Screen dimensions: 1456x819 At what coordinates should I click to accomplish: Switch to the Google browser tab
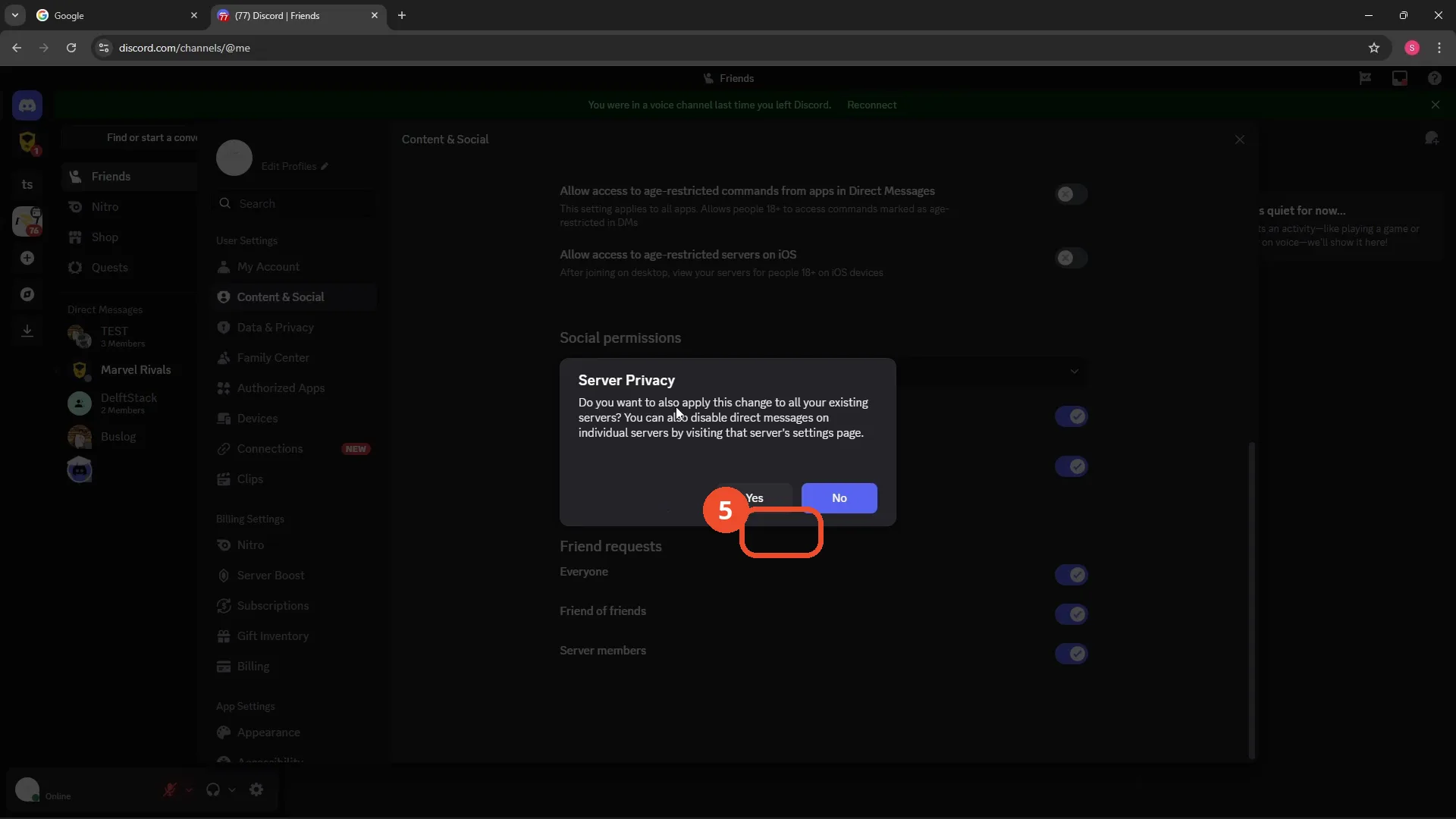[x=118, y=15]
